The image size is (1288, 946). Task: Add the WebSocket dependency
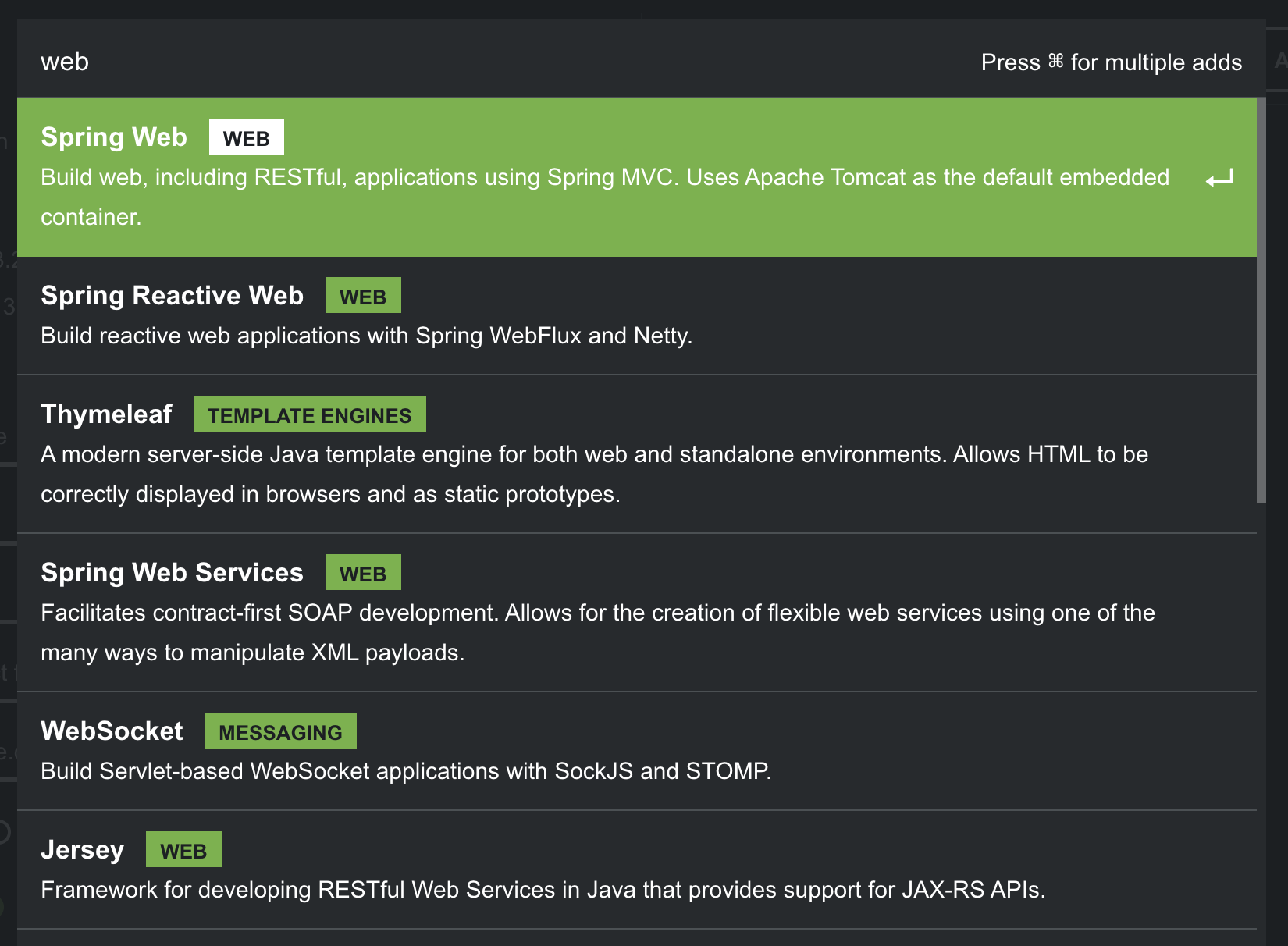pos(637,752)
